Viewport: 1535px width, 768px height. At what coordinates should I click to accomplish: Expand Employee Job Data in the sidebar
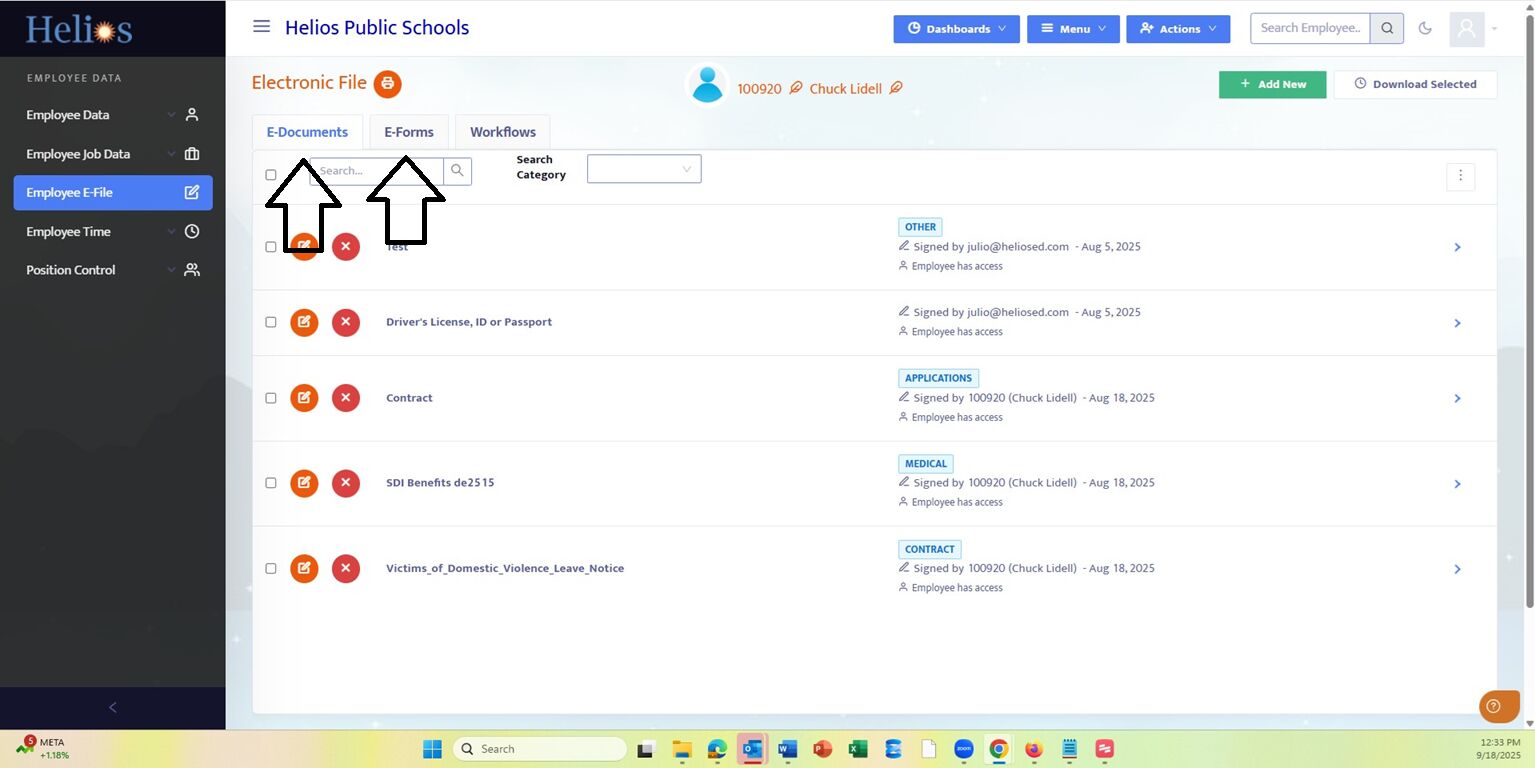coord(112,154)
